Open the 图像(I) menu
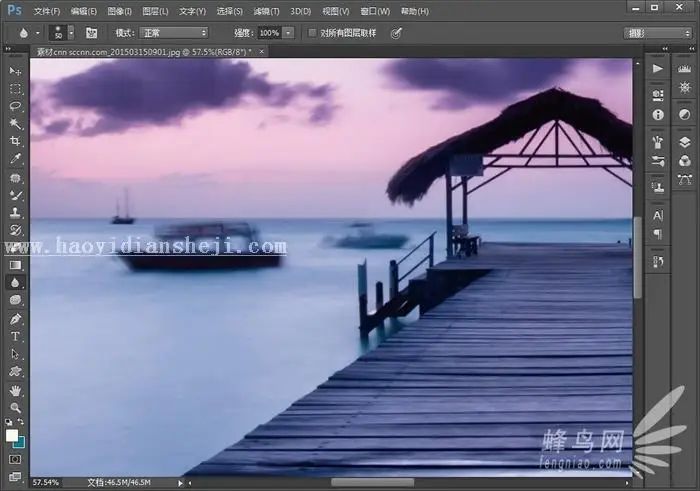Screen dimensions: 700x491 tap(119, 11)
